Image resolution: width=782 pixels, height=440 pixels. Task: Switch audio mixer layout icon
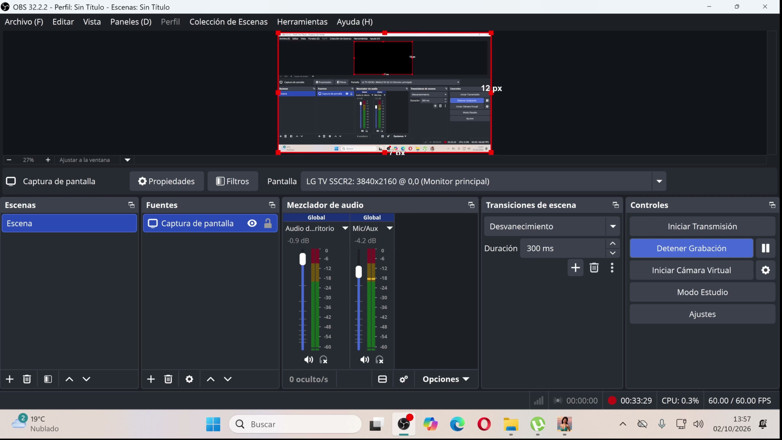pyautogui.click(x=382, y=379)
